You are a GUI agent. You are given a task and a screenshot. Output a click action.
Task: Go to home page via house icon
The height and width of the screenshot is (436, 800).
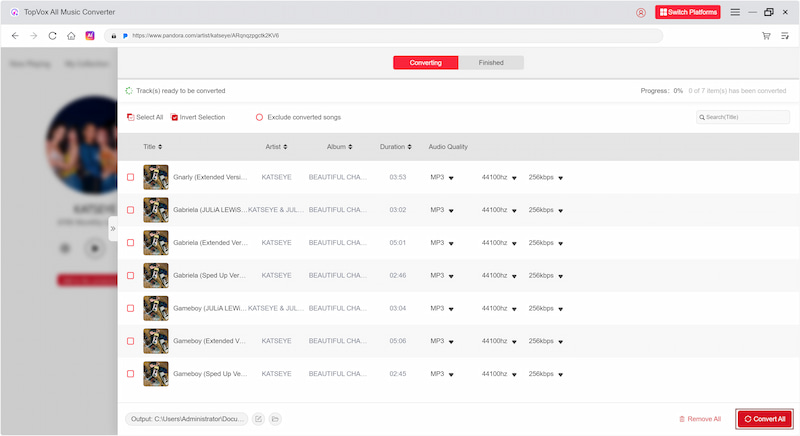point(71,35)
